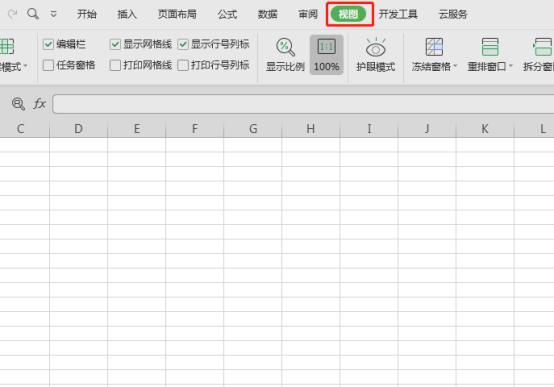Click the reading mode grid icon
The image size is (554, 387).
[7, 46]
